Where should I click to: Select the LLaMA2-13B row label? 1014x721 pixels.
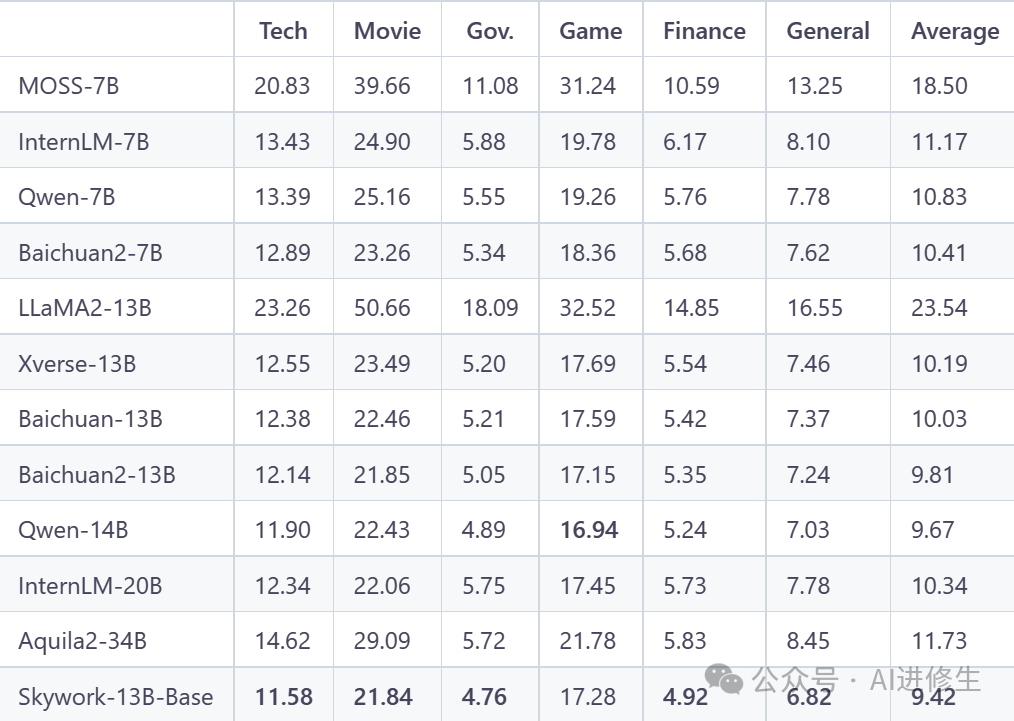[x=85, y=308]
